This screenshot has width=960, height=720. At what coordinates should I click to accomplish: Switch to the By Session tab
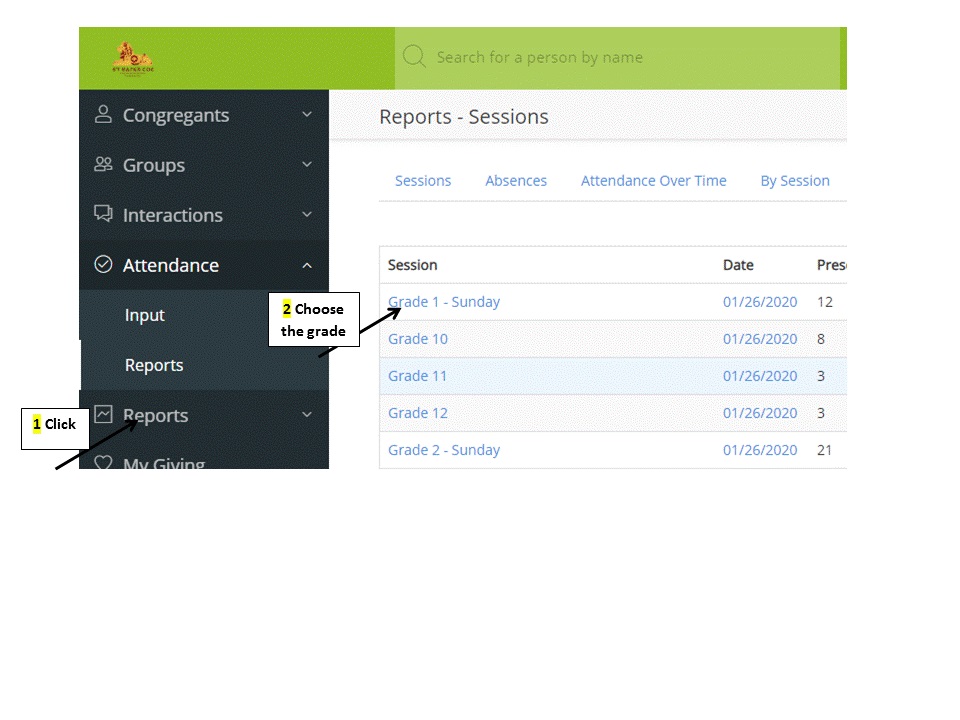pyautogui.click(x=795, y=181)
